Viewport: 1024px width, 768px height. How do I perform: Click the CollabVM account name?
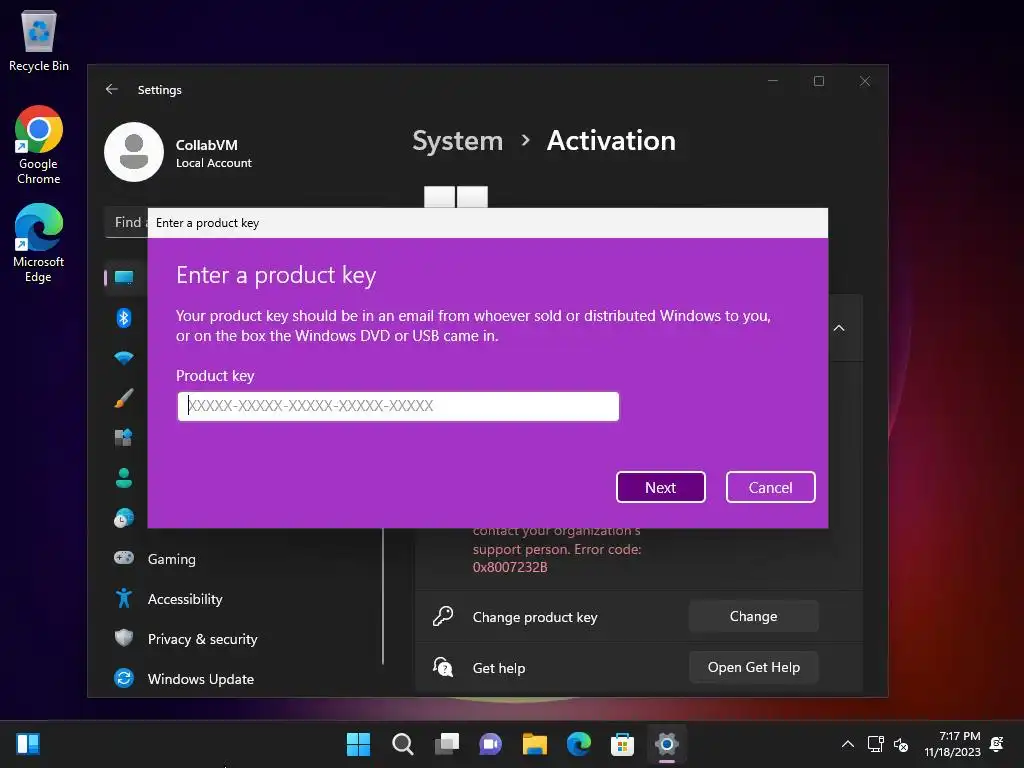pos(206,145)
